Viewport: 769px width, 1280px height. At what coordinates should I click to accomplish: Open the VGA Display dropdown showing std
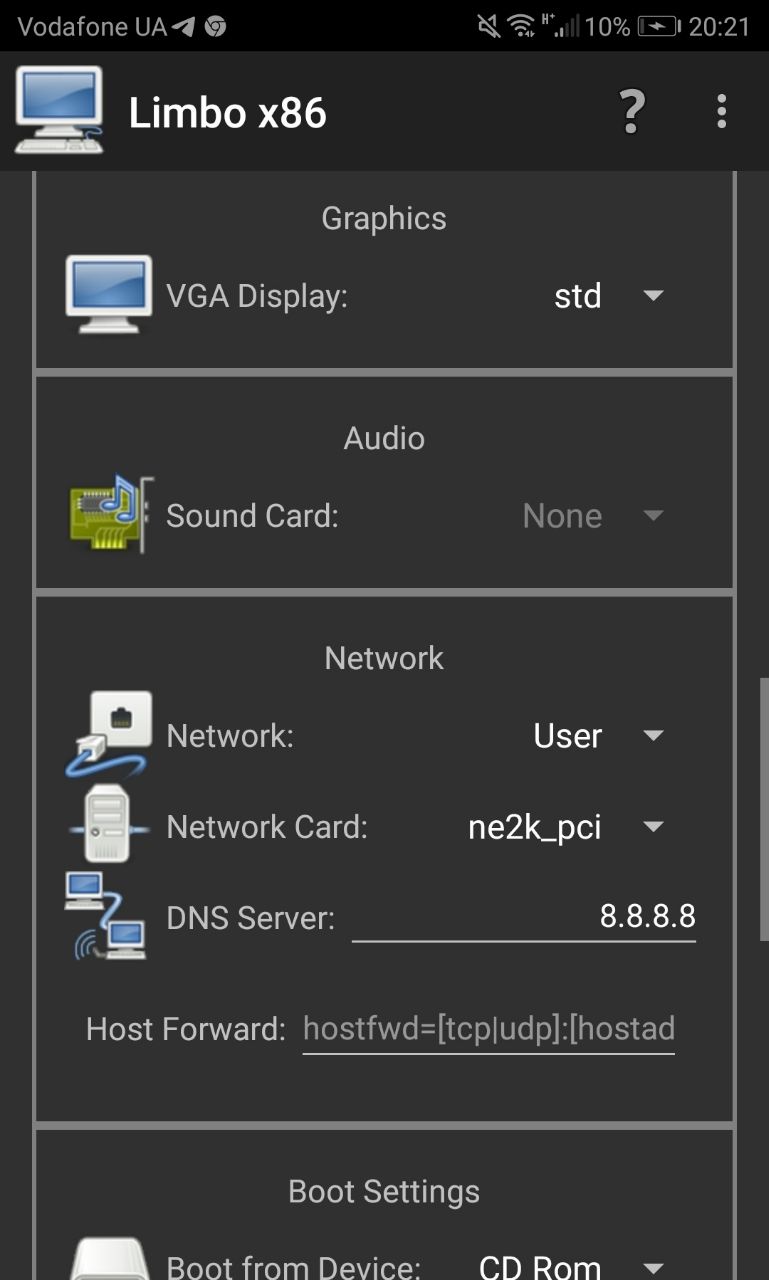609,295
